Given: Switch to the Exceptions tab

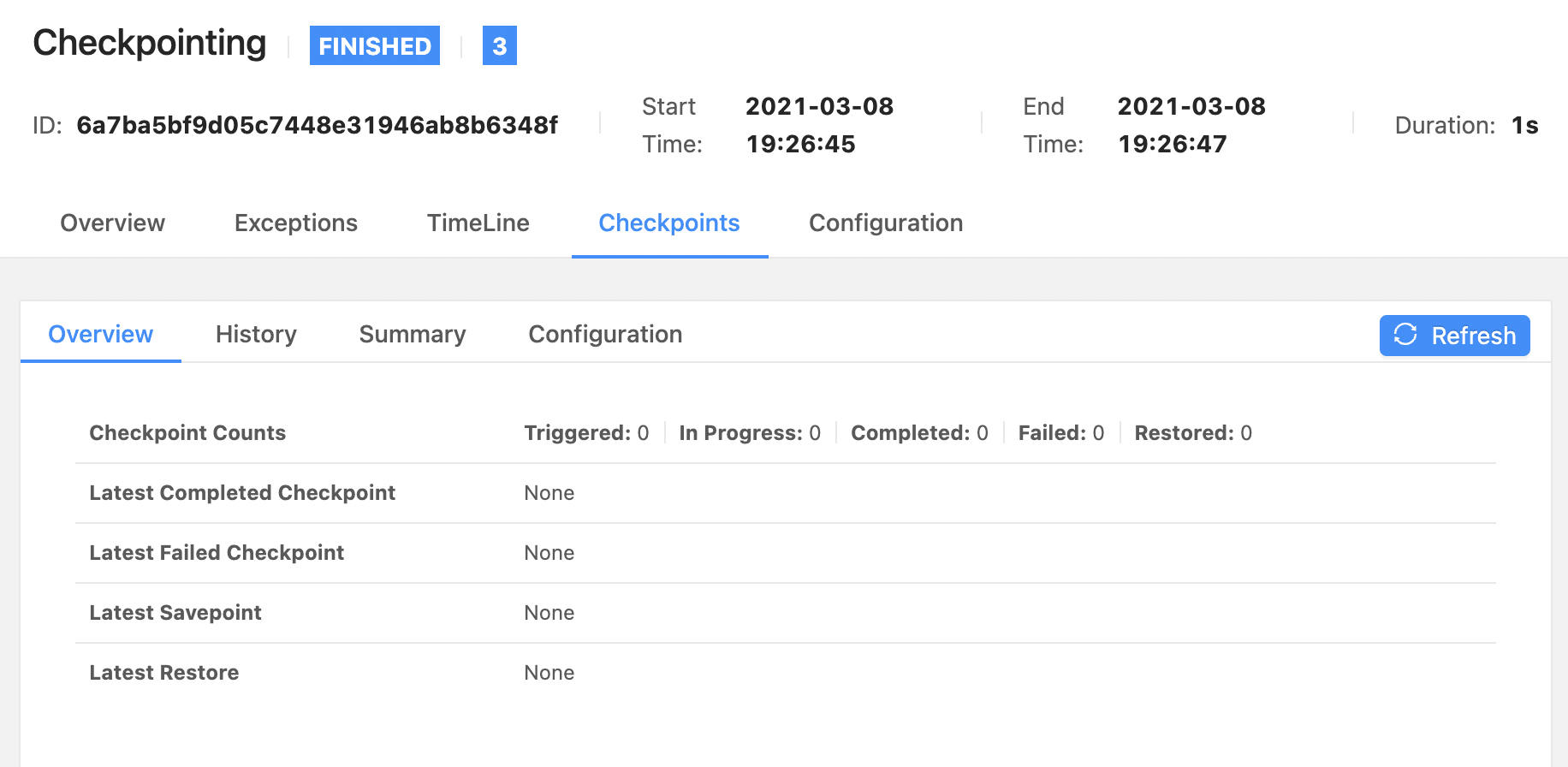Looking at the screenshot, I should [x=295, y=223].
